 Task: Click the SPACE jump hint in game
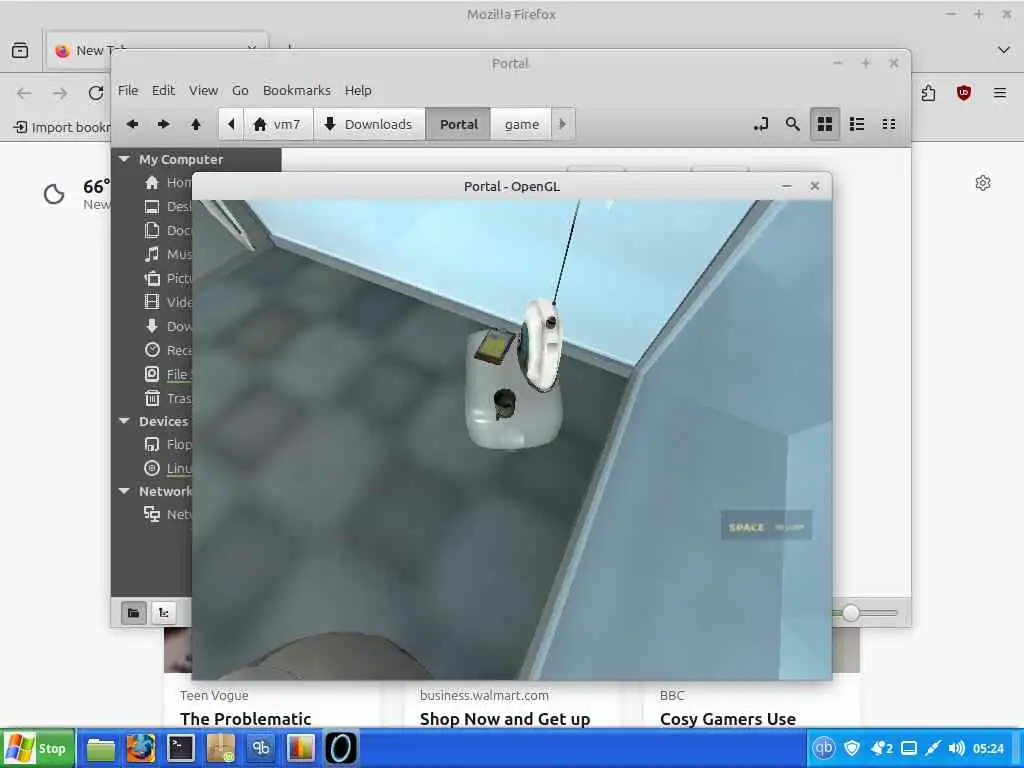click(x=766, y=526)
